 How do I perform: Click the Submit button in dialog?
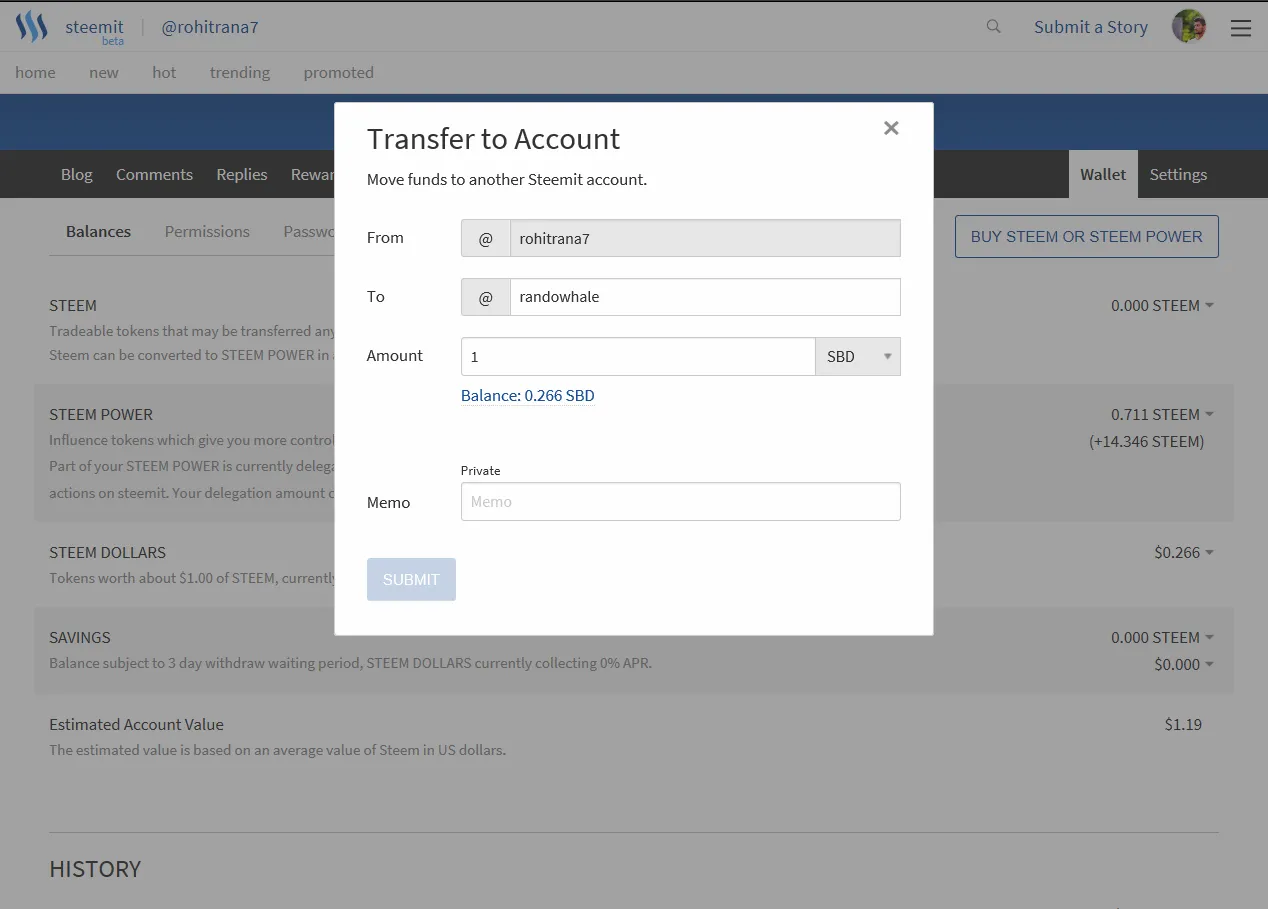[411, 580]
